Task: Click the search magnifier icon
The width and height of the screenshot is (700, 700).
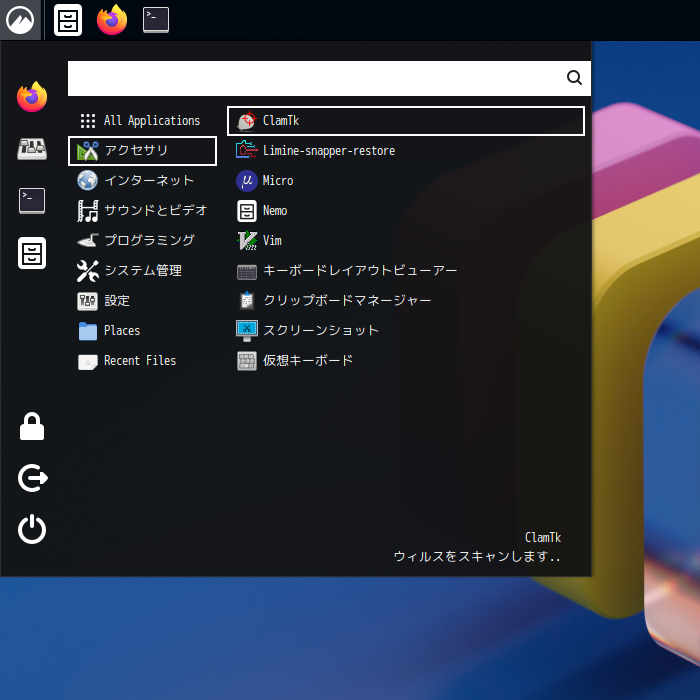Action: click(574, 78)
